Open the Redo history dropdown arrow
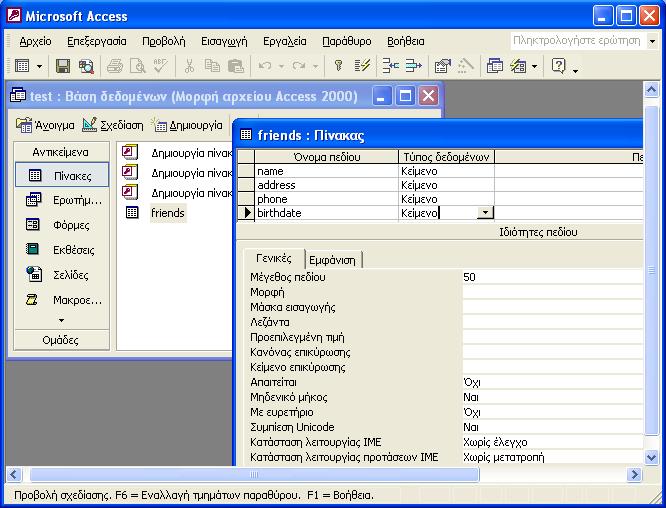Viewport: 666px width, 508px height. point(315,66)
